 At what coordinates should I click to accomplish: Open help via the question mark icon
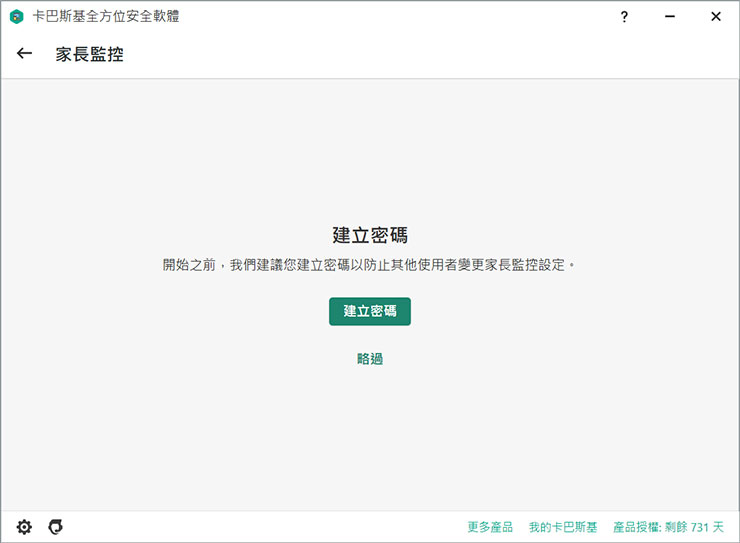click(x=624, y=17)
